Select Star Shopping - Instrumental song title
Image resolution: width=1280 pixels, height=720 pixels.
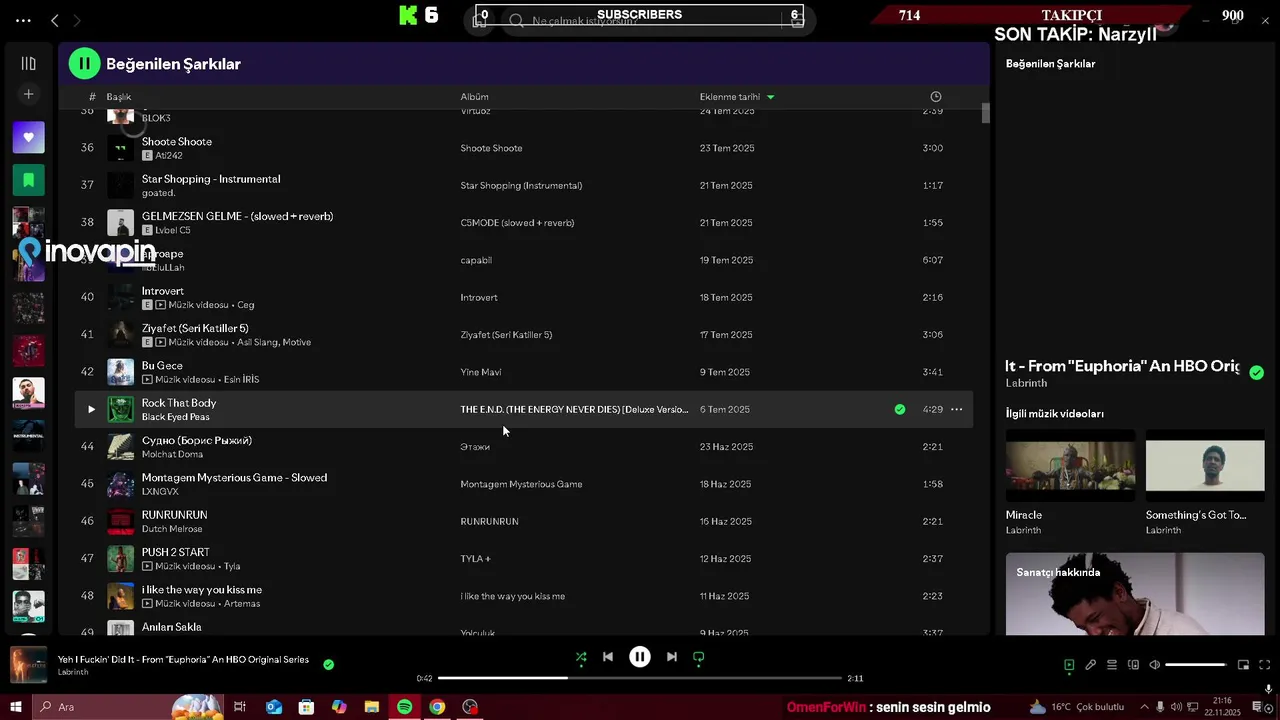tap(211, 179)
